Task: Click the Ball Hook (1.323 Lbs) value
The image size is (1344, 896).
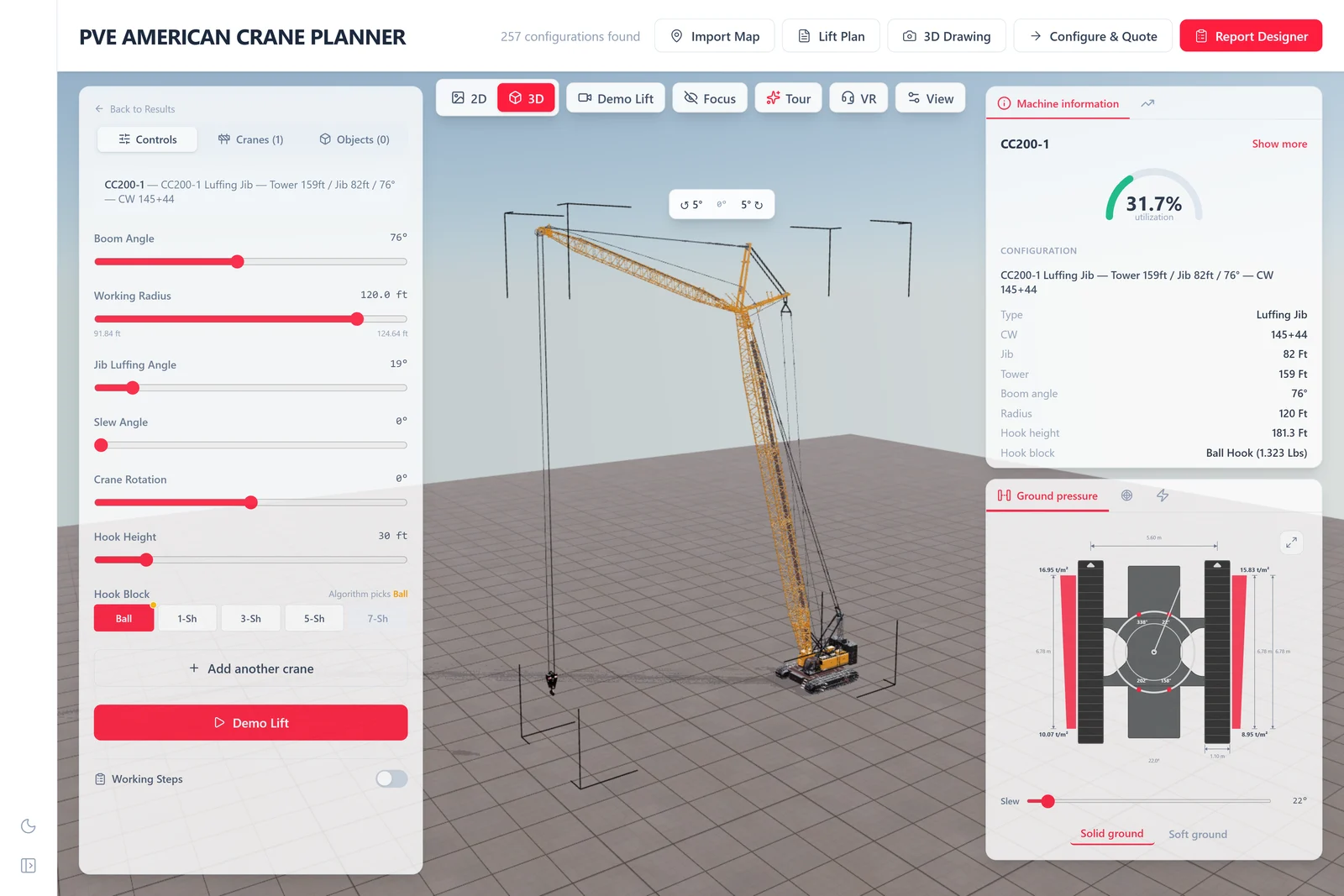Action: click(1257, 453)
